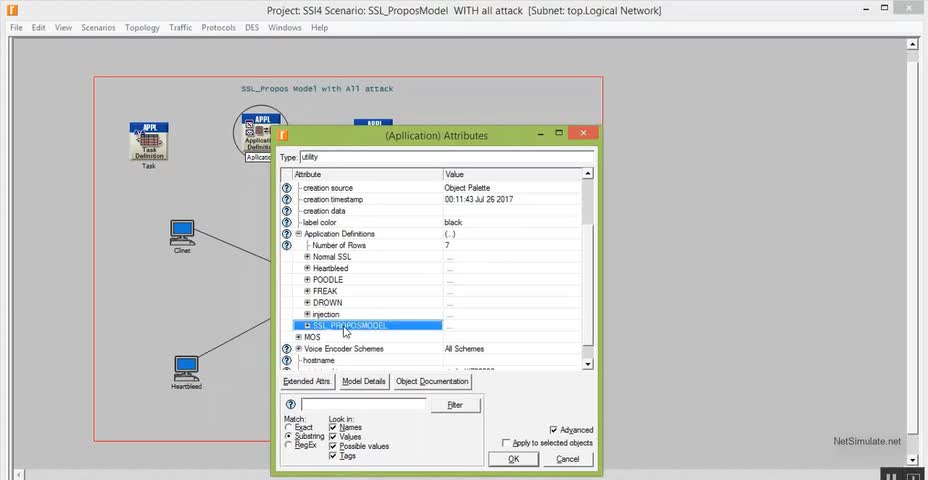This screenshot has width=928, height=480.
Task: Click help icon for label color
Action: click(x=286, y=223)
